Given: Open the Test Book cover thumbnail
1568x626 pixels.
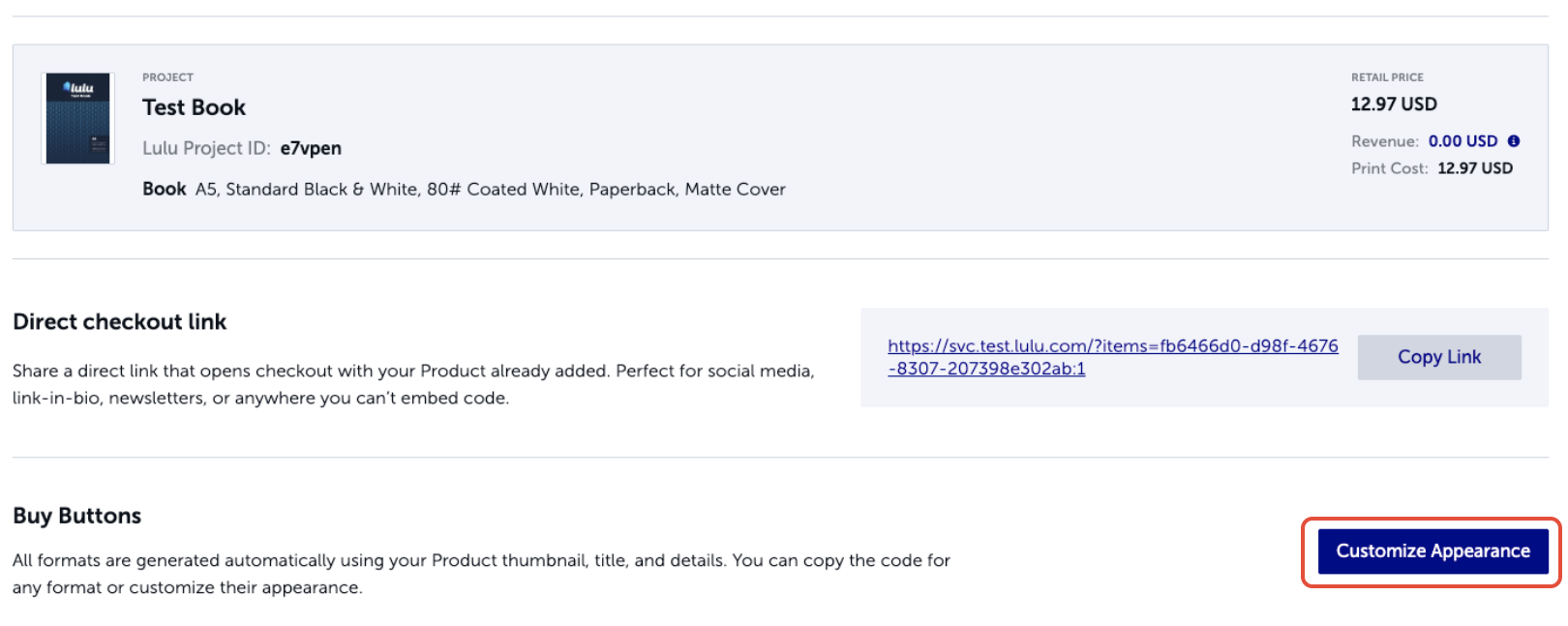Looking at the screenshot, I should click(78, 119).
